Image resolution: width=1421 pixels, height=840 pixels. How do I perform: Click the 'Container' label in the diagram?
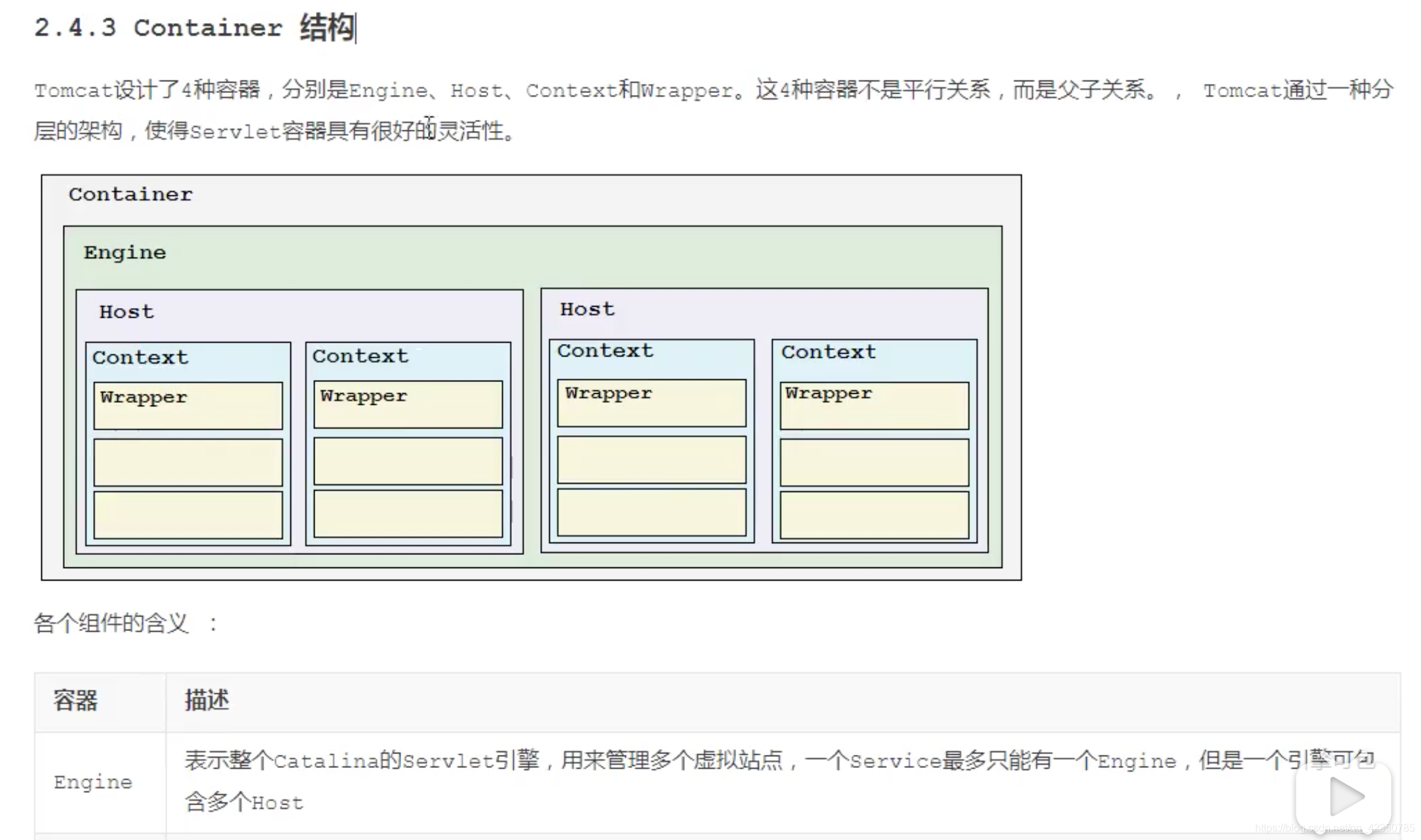click(130, 195)
